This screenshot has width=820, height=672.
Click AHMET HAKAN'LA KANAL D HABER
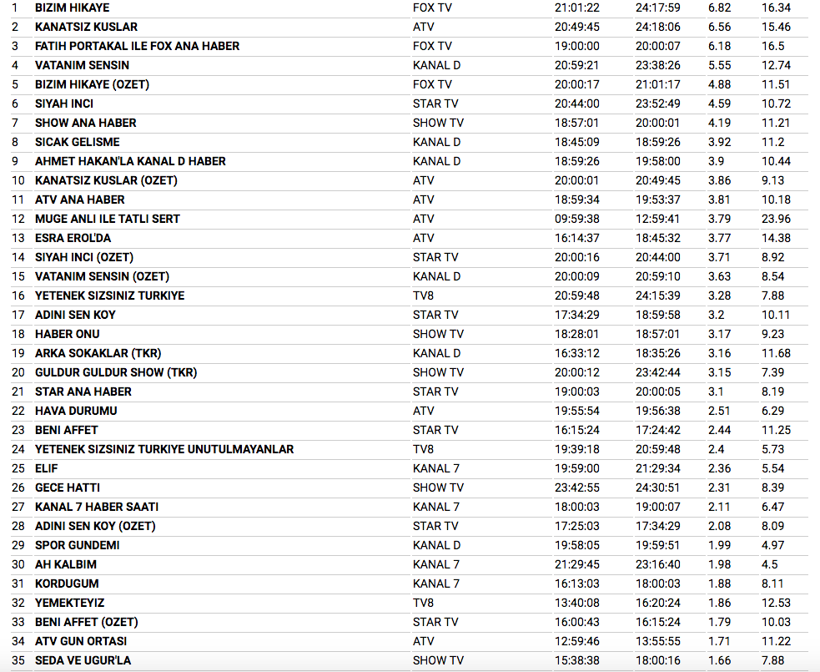[130, 161]
